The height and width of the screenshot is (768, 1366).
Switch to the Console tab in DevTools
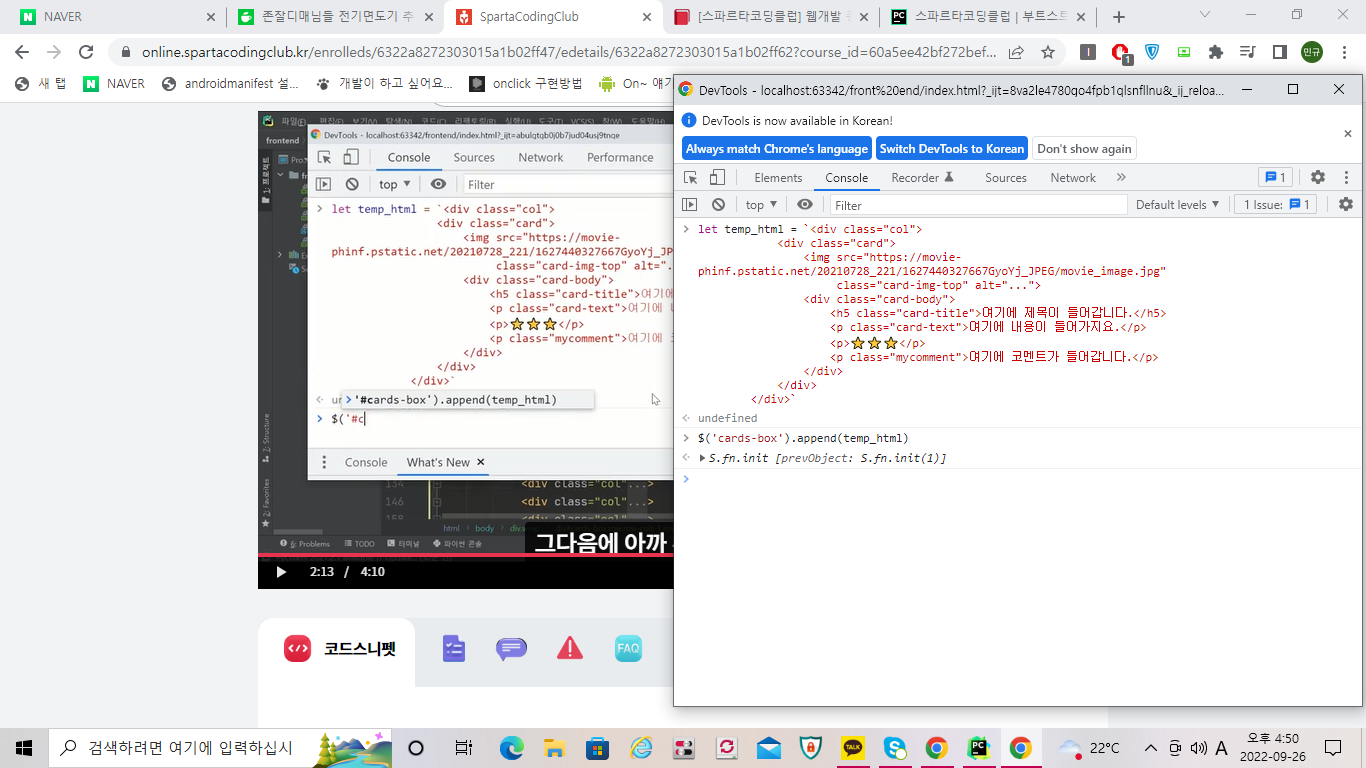[846, 177]
